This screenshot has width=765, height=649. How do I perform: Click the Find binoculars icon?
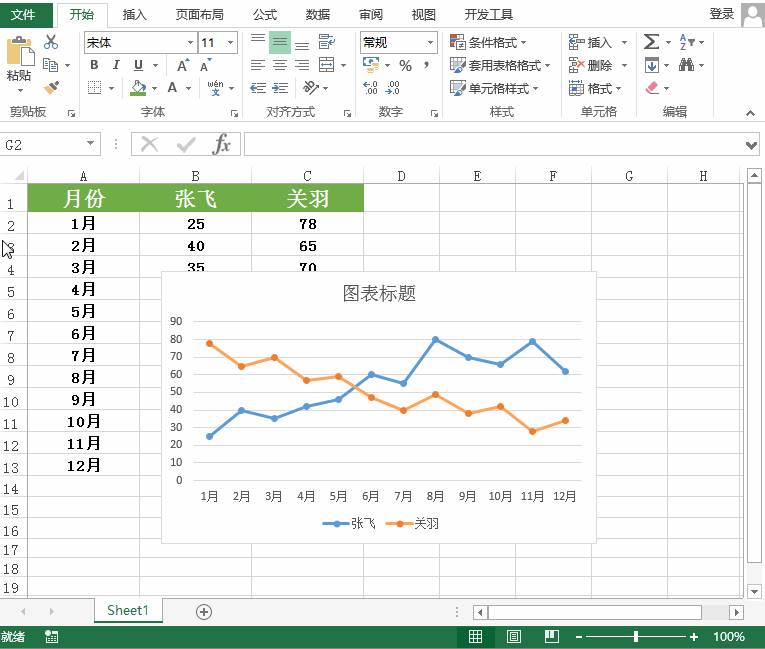click(x=686, y=64)
